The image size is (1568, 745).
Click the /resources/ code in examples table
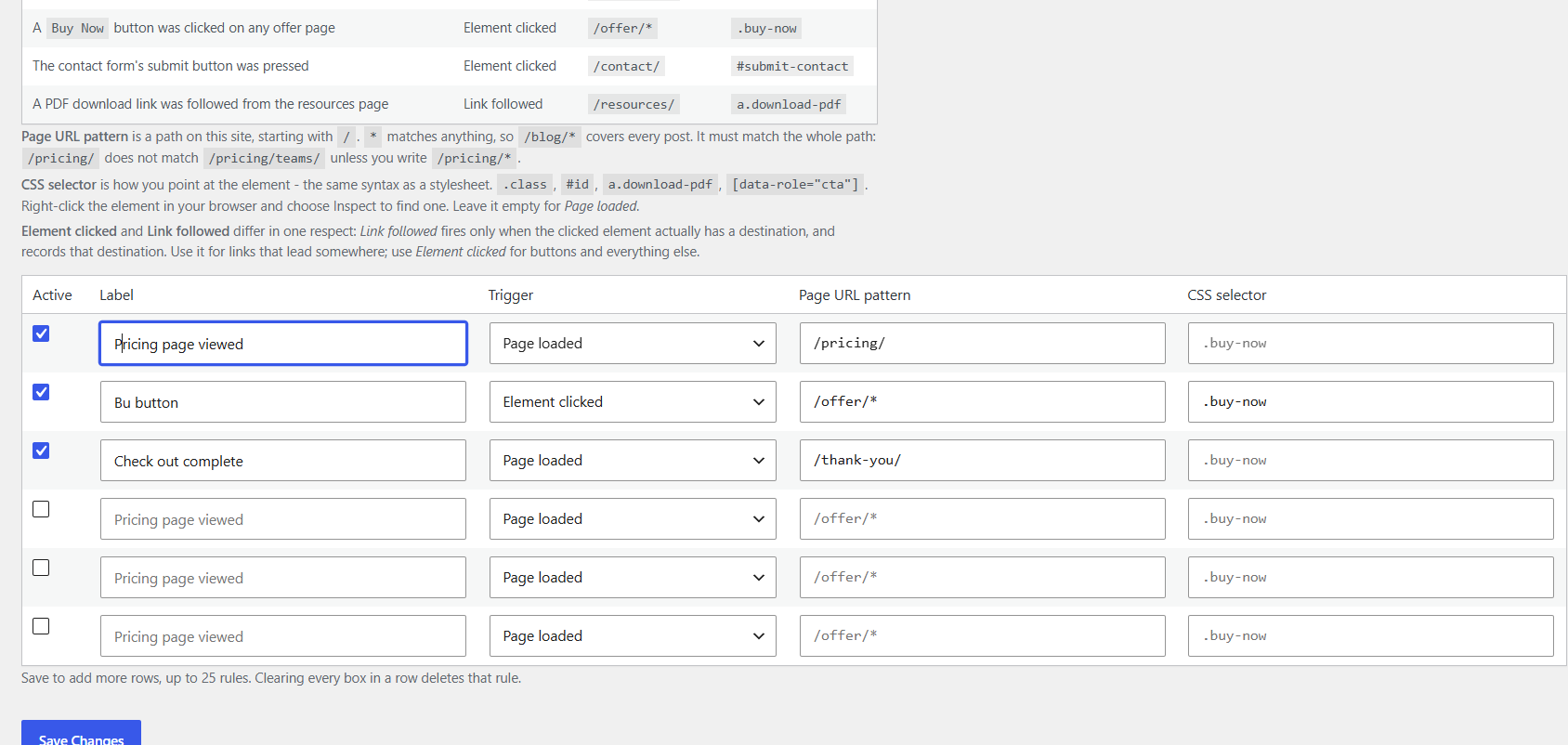coord(634,104)
